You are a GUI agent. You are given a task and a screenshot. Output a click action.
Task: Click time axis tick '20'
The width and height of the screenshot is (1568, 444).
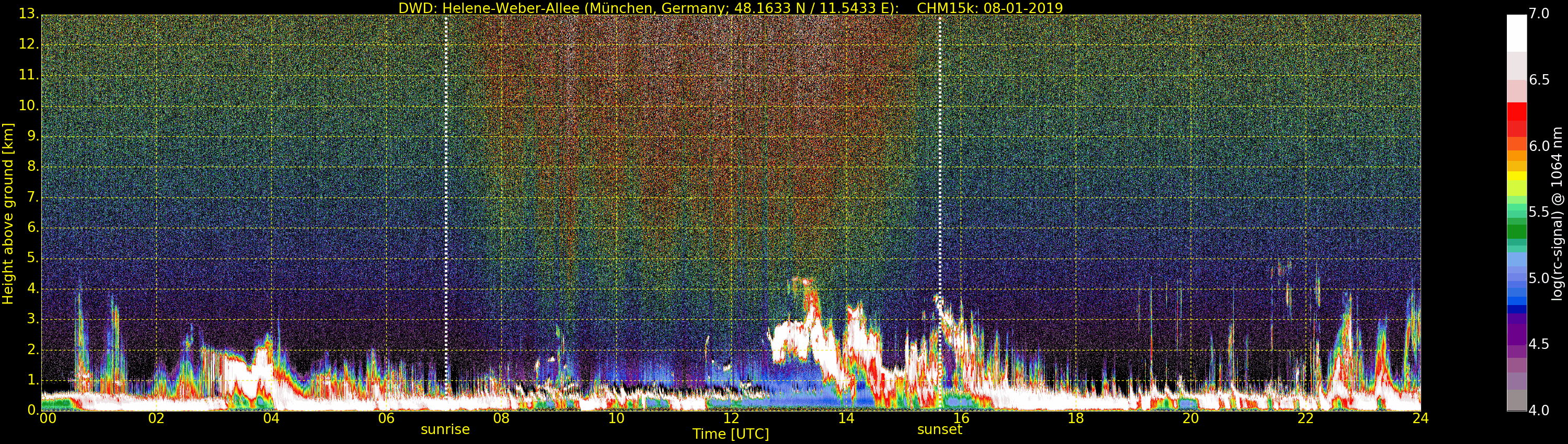coord(1191,418)
